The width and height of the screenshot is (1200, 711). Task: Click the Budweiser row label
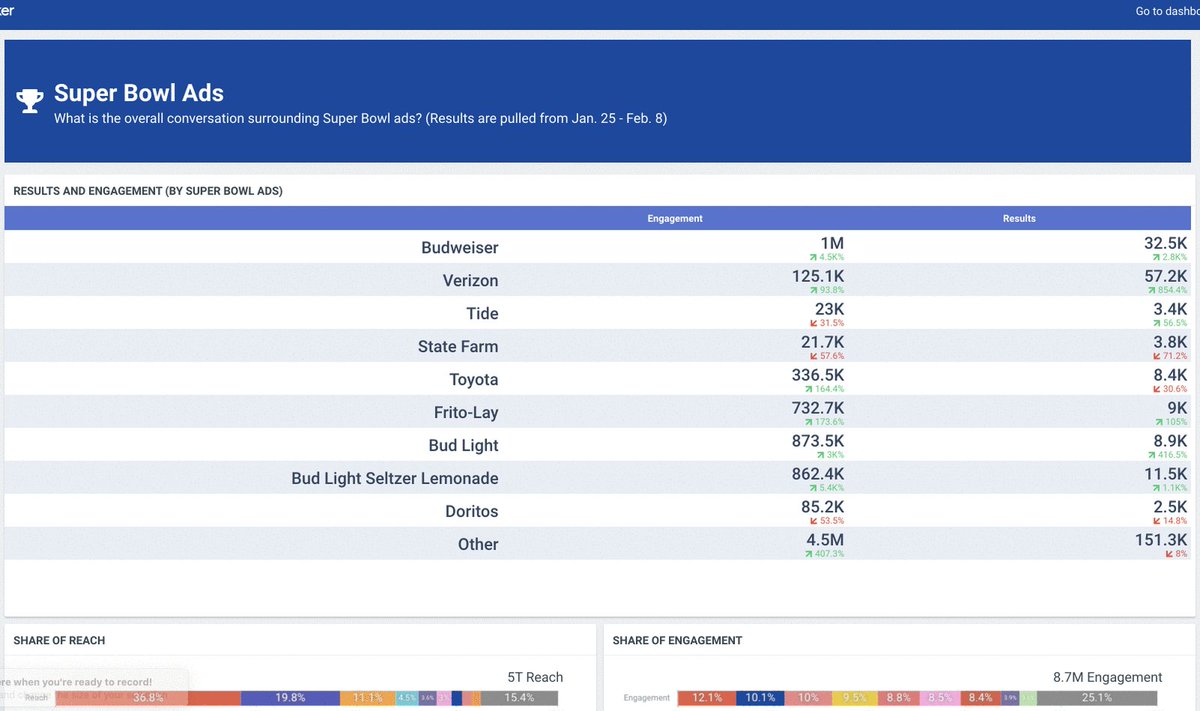[x=460, y=247]
